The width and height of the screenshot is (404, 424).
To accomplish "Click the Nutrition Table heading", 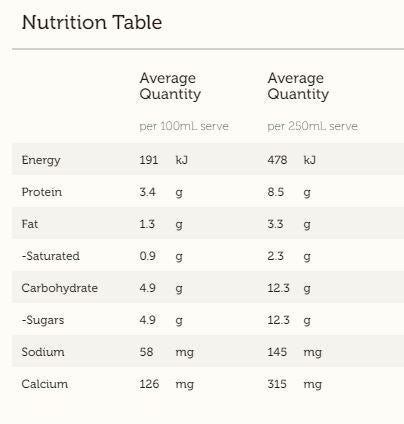I will tap(92, 23).
